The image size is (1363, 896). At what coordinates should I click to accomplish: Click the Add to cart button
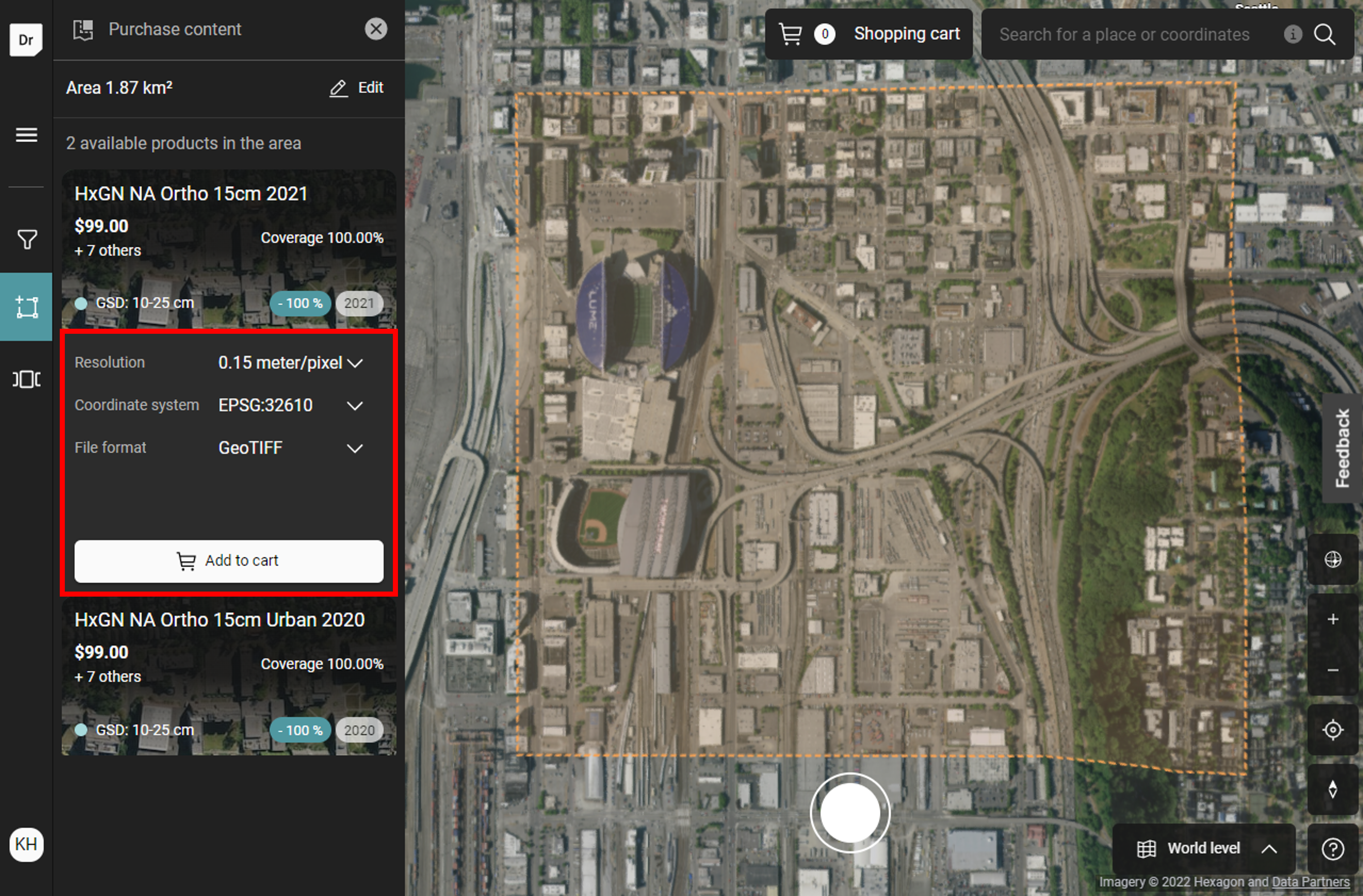pyautogui.click(x=228, y=561)
